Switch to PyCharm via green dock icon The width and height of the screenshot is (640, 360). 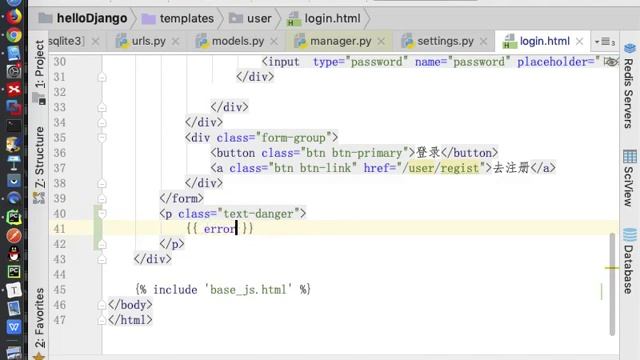click(14, 217)
